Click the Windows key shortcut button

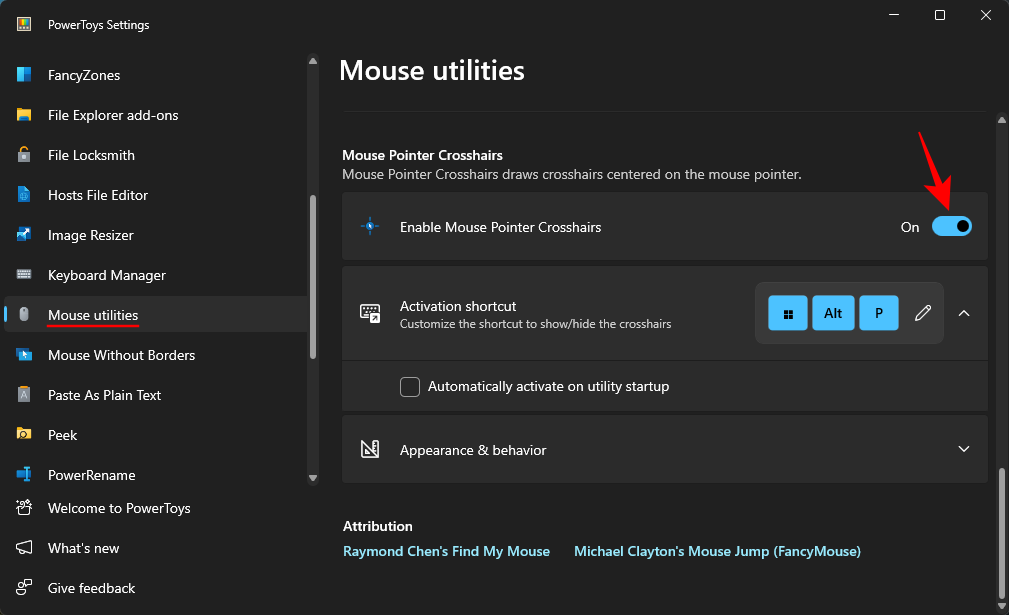coord(788,313)
